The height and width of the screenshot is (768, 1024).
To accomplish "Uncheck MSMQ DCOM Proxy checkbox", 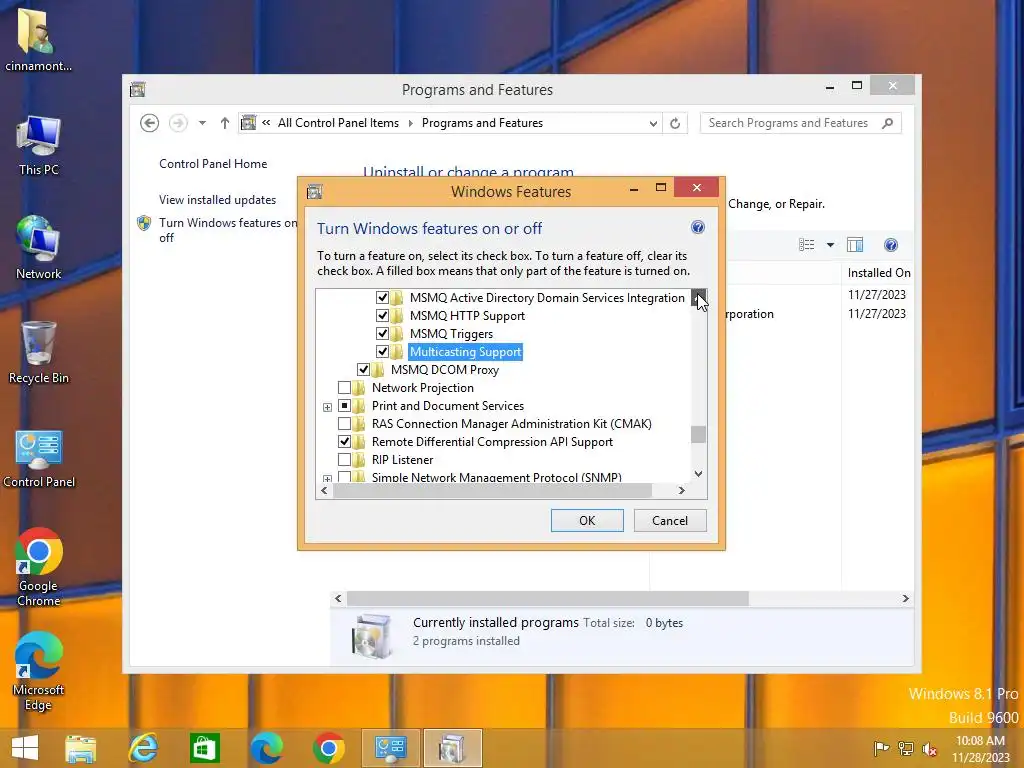I will [363, 370].
